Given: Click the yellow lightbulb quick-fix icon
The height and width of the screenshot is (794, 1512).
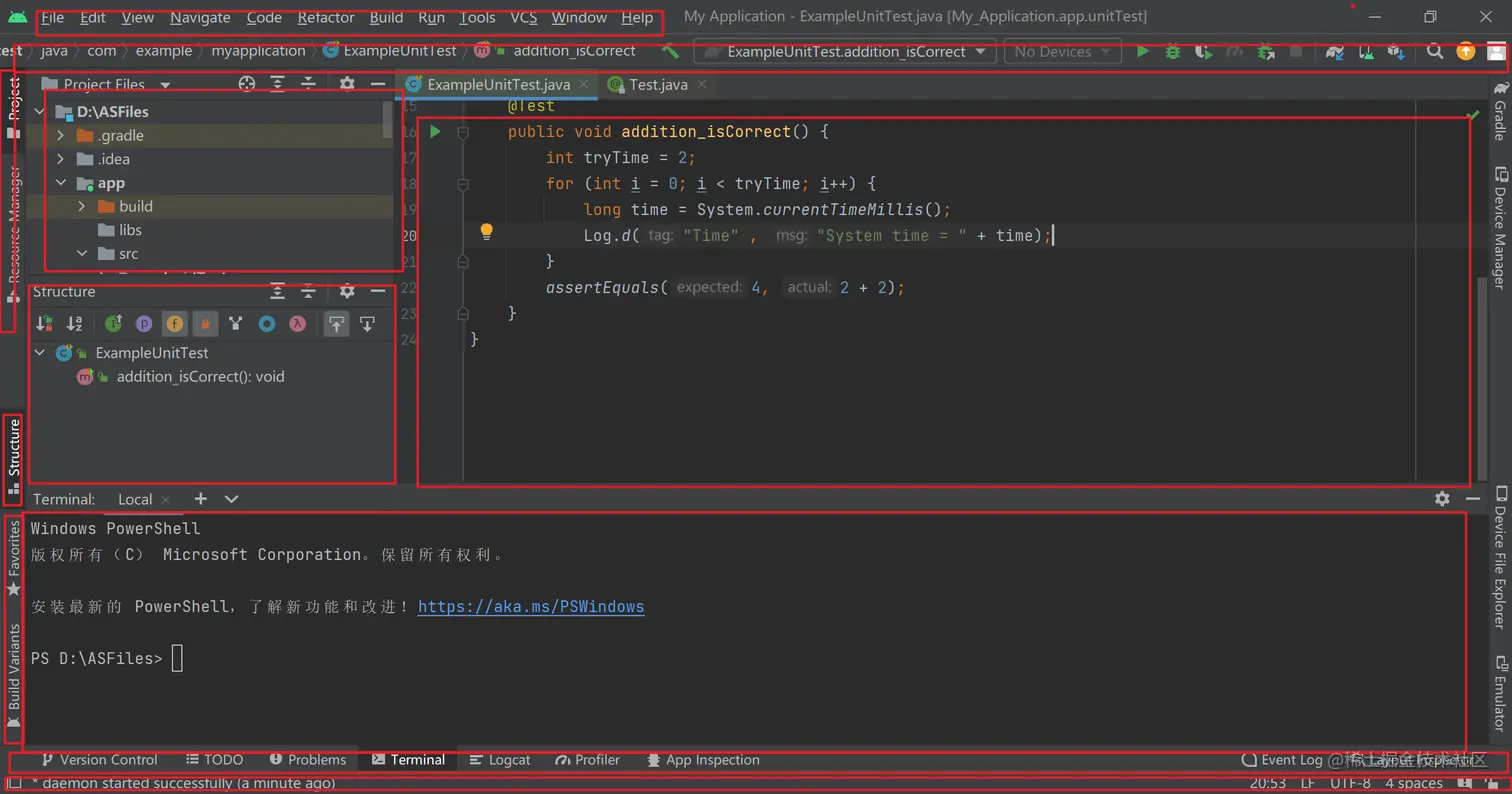Looking at the screenshot, I should click(x=487, y=233).
